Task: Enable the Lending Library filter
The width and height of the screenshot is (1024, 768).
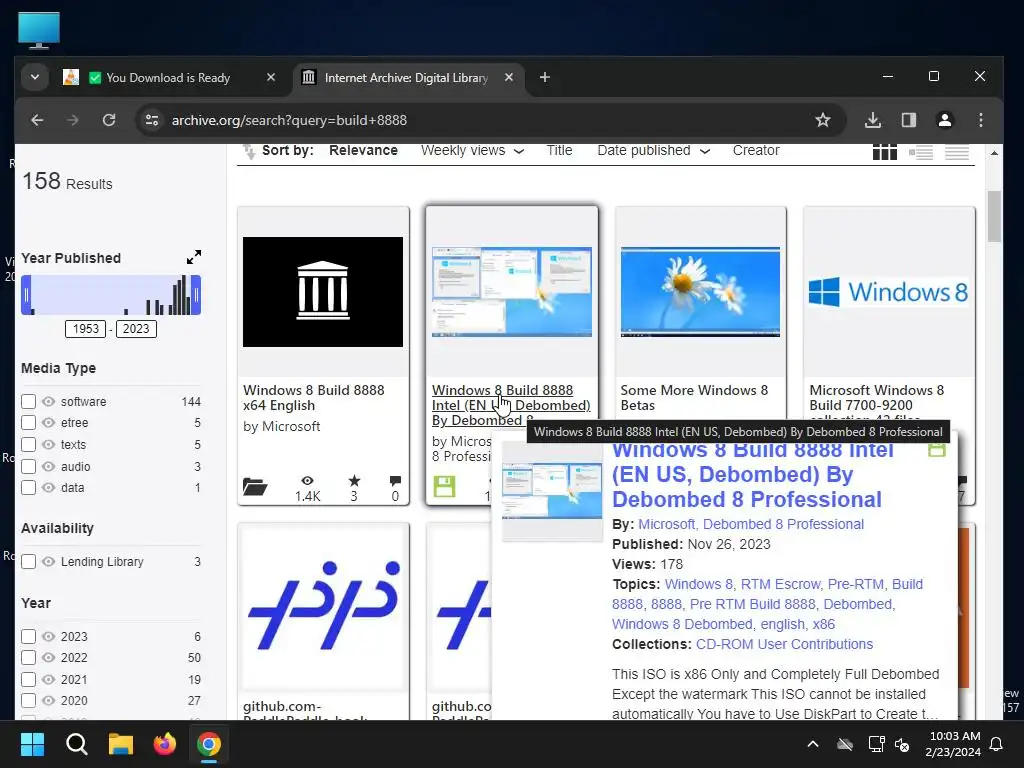Action: click(28, 562)
